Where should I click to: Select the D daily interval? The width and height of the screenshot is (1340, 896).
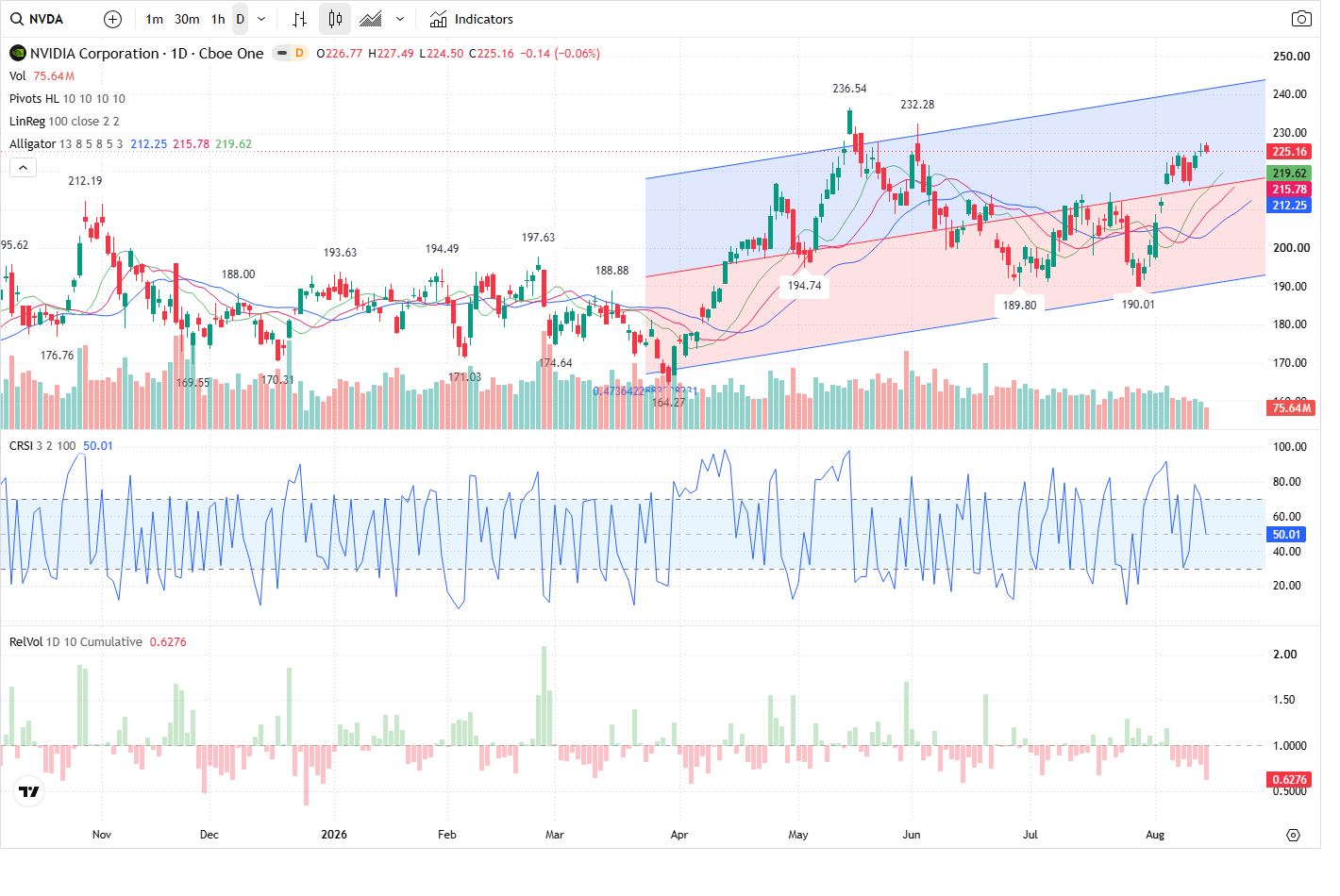(x=241, y=19)
